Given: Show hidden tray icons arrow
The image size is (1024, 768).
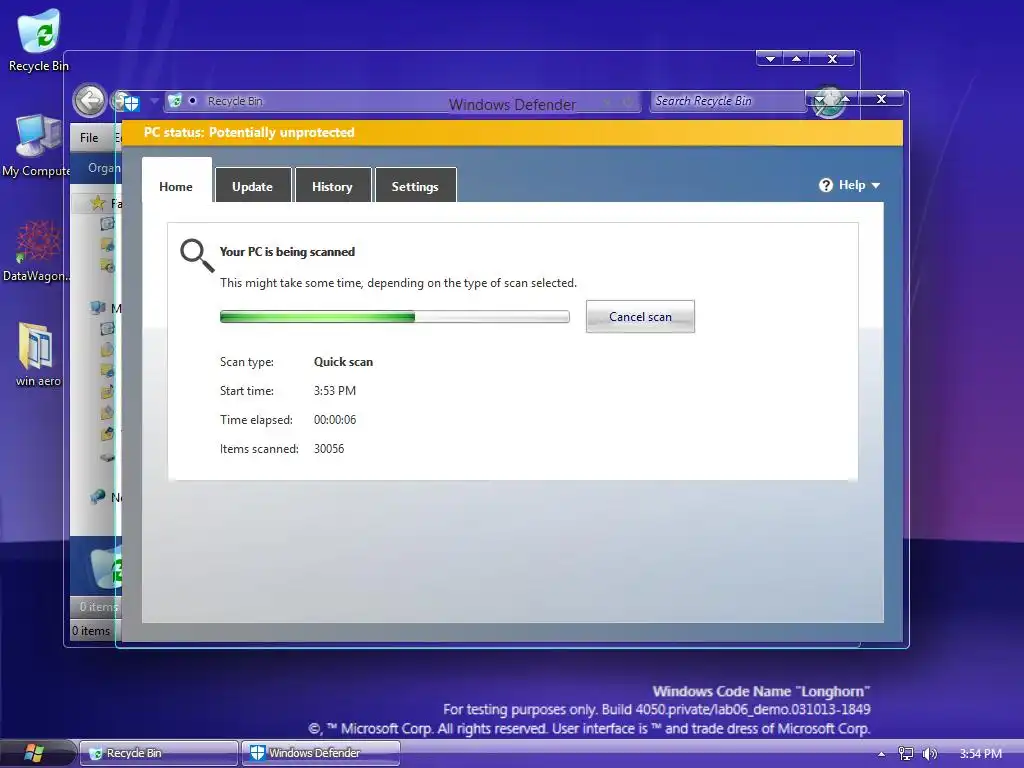Looking at the screenshot, I should [x=881, y=754].
